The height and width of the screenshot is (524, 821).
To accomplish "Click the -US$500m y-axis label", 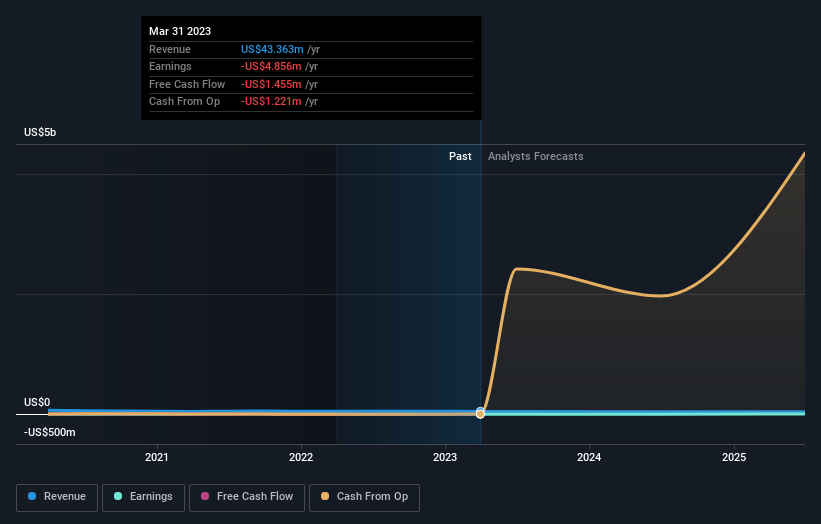I will pyautogui.click(x=49, y=432).
